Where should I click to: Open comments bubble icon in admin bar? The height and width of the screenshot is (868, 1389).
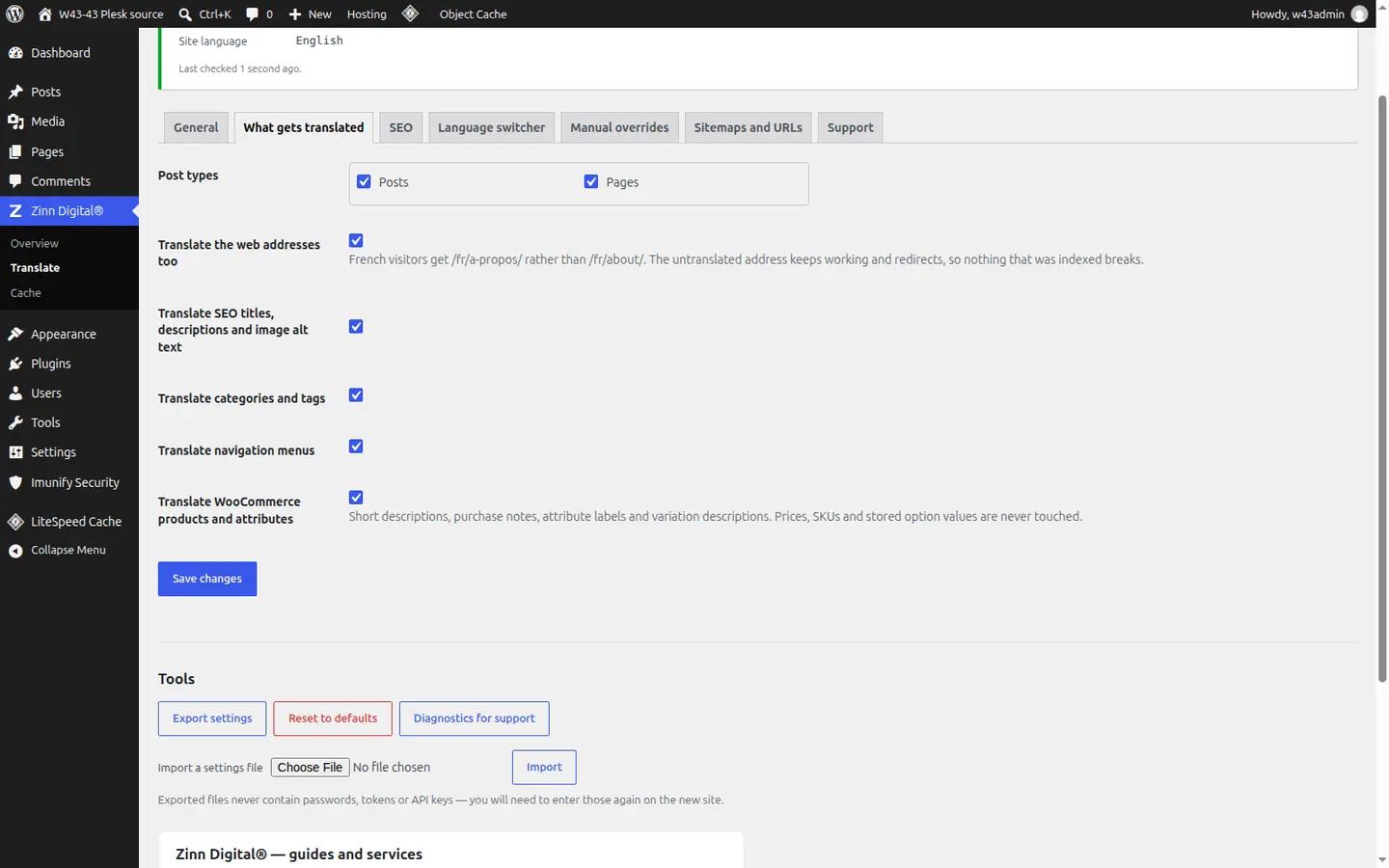[x=252, y=14]
